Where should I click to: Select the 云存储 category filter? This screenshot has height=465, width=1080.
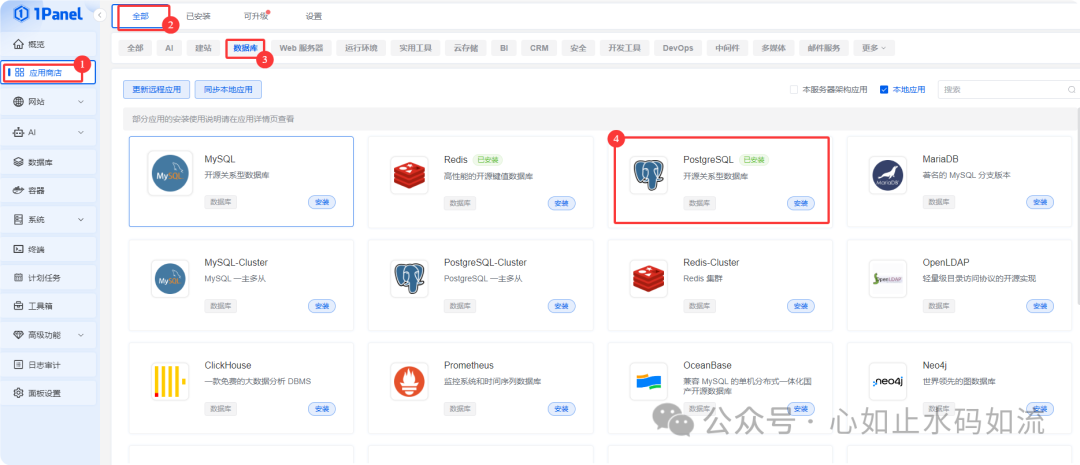tap(466, 48)
